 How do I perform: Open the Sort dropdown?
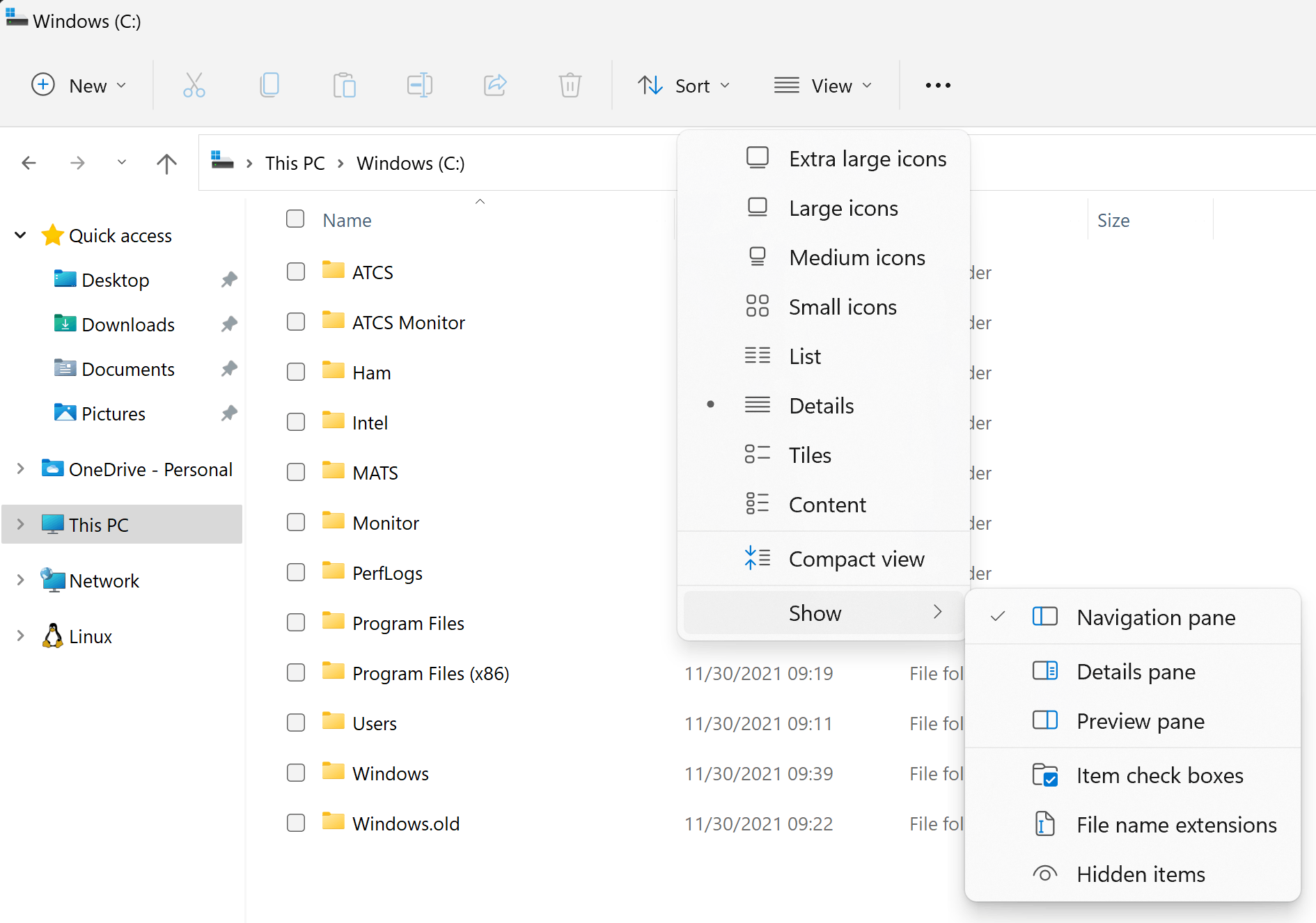pyautogui.click(x=684, y=86)
